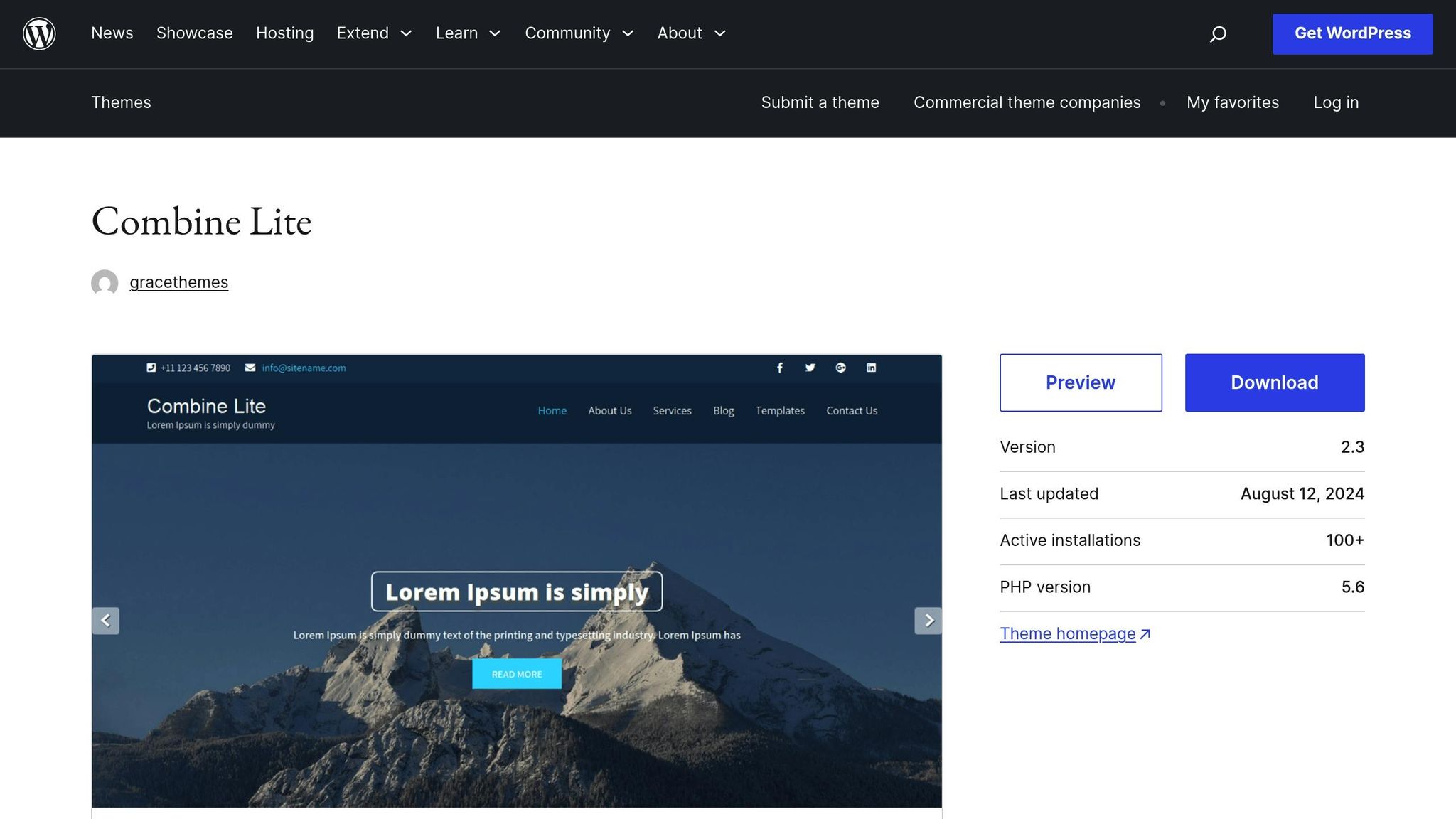Click Templates in the theme screenshot
This screenshot has height=819, width=1456.
780,411
